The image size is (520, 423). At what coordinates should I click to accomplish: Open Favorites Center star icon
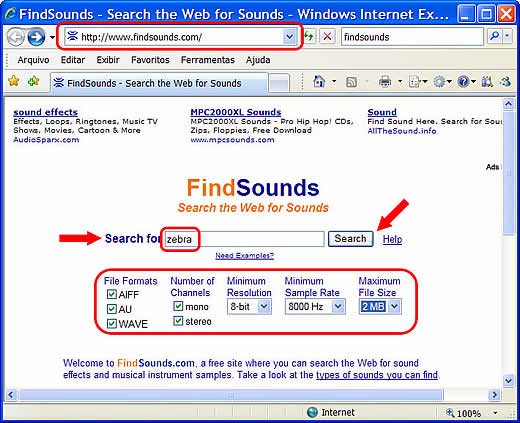click(x=14, y=81)
